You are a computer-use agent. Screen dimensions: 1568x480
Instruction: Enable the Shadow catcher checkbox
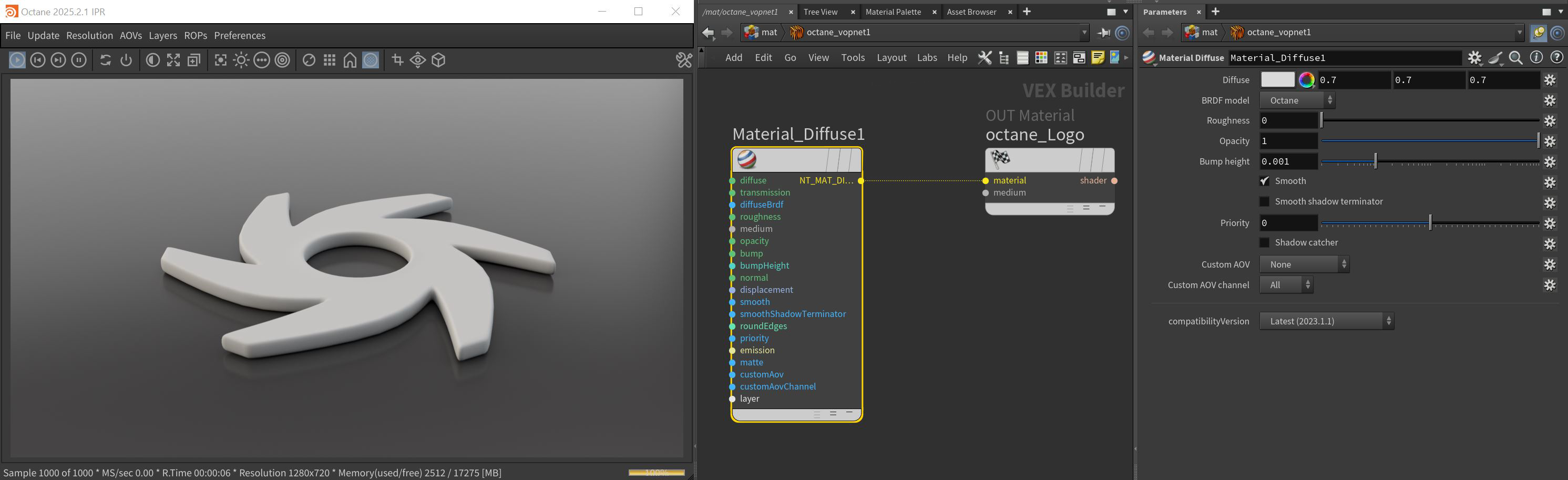(1265, 242)
